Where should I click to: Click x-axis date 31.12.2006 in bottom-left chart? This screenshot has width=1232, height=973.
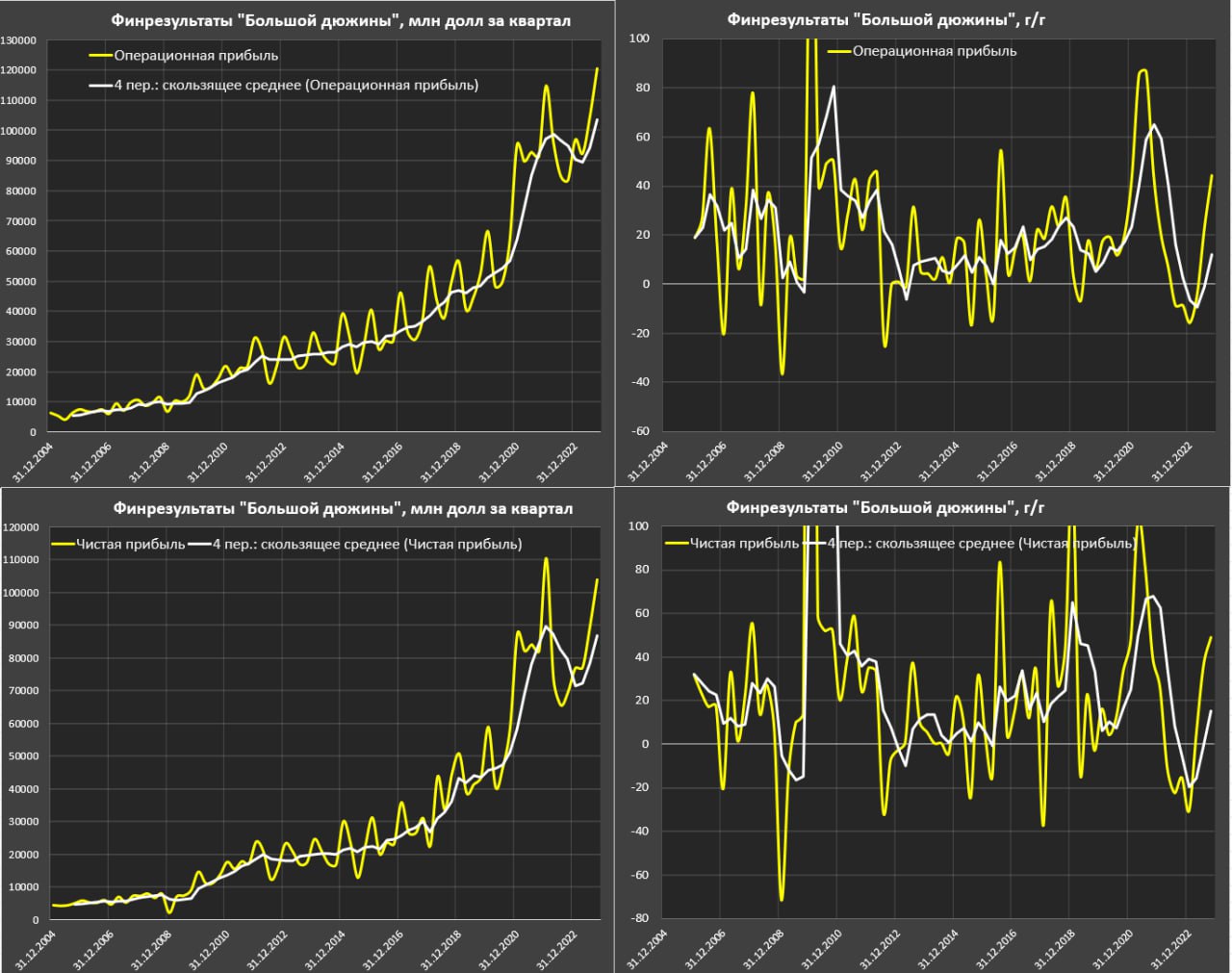click(x=93, y=948)
